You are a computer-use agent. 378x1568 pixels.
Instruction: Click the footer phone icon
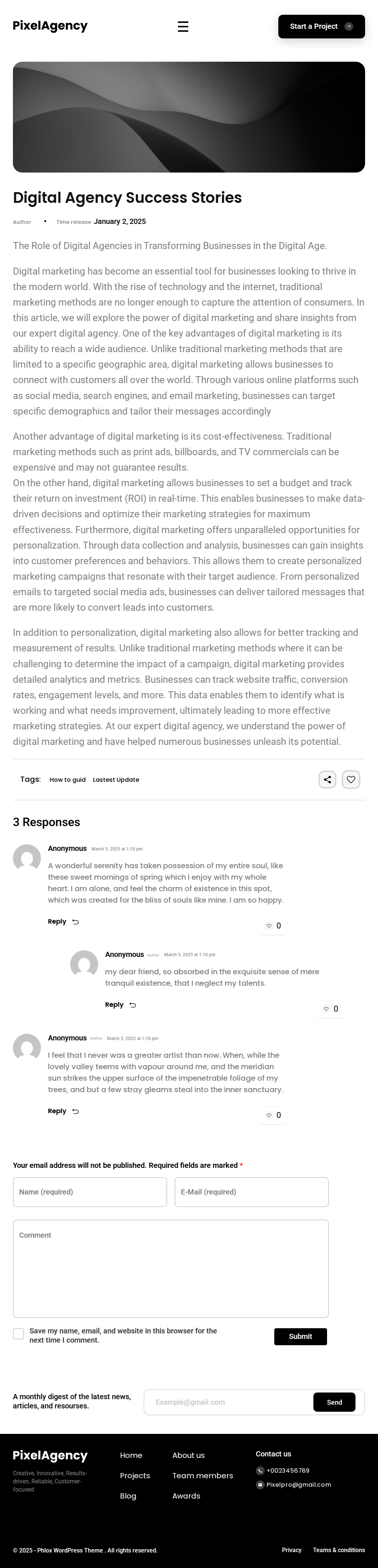click(x=260, y=1470)
